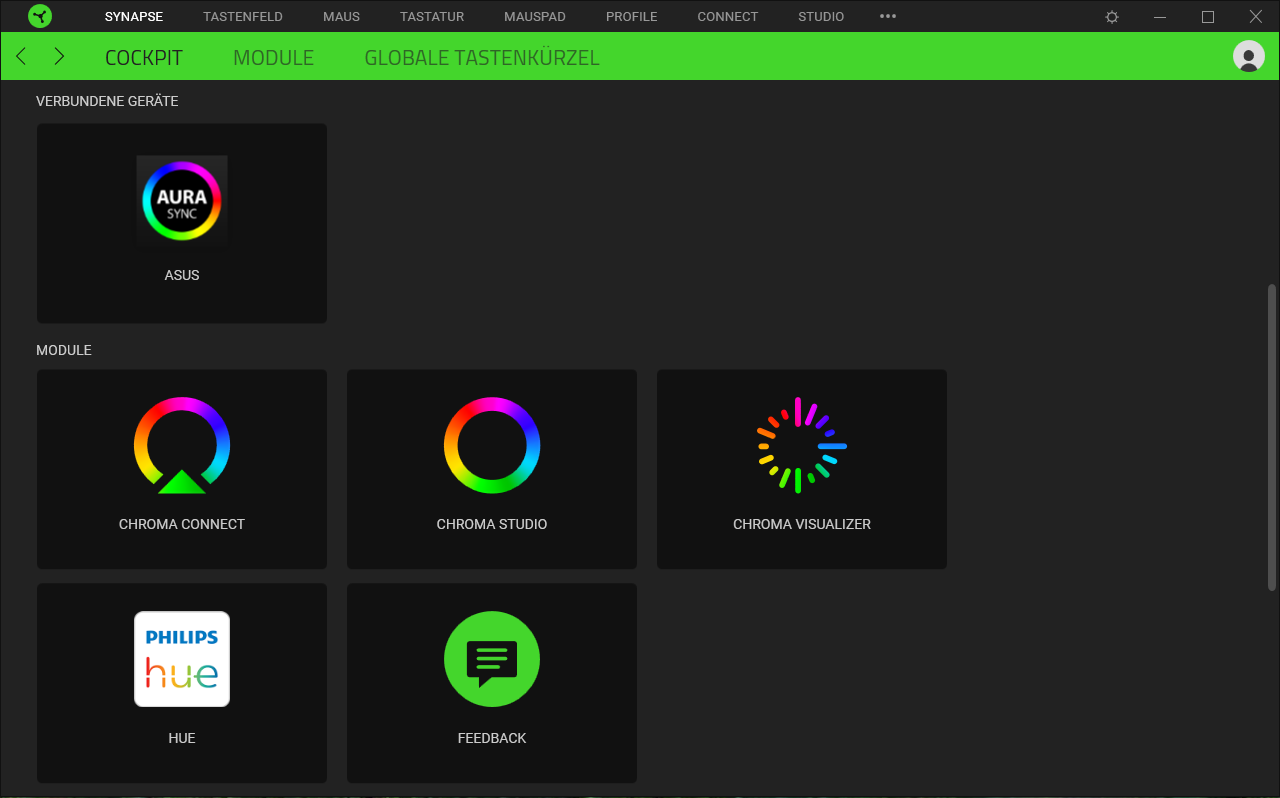Open the user account avatar
The width and height of the screenshot is (1280, 798).
pos(1249,56)
